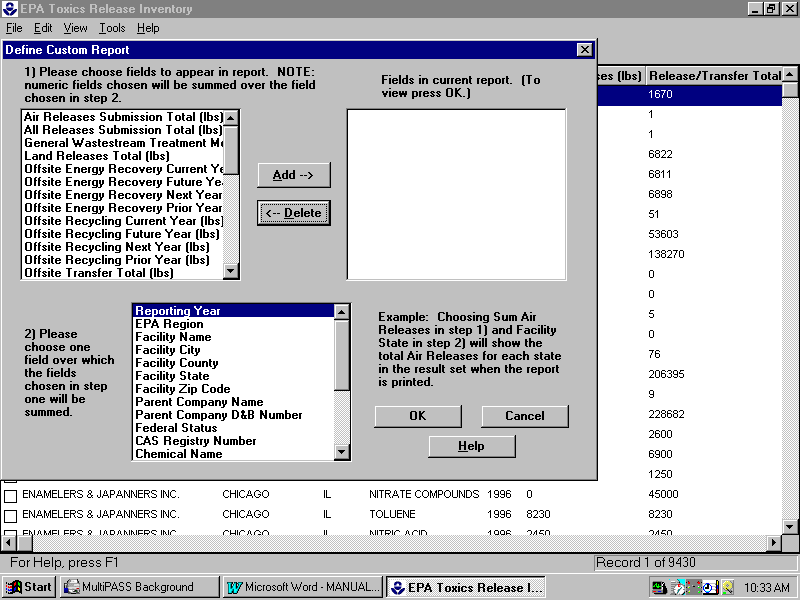Select Land Releases Total (lbs) field
Viewport: 800px width, 600px height.
click(x=97, y=156)
